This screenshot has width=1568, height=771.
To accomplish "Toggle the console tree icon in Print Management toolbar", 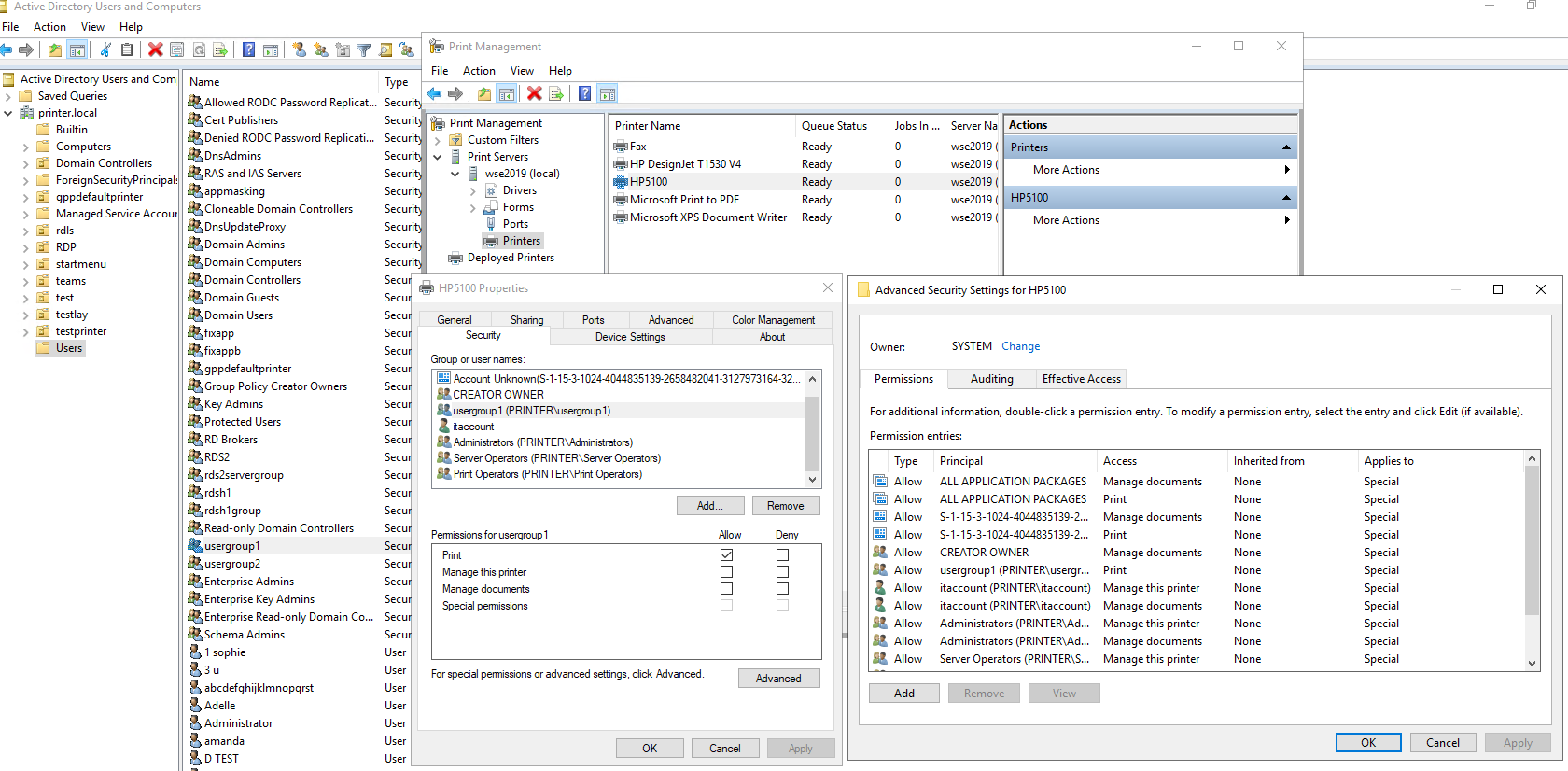I will pos(507,93).
